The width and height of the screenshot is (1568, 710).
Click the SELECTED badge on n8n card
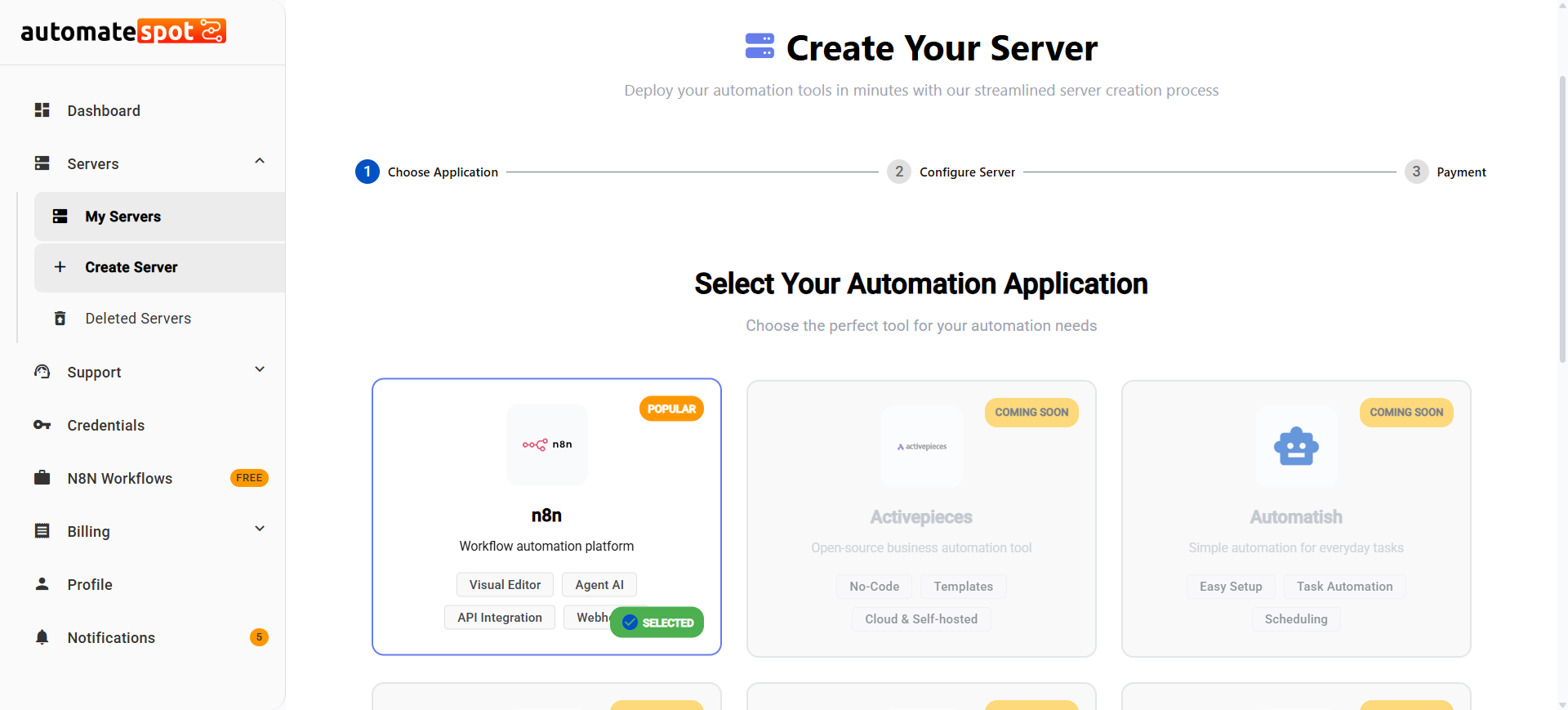pyautogui.click(x=657, y=623)
